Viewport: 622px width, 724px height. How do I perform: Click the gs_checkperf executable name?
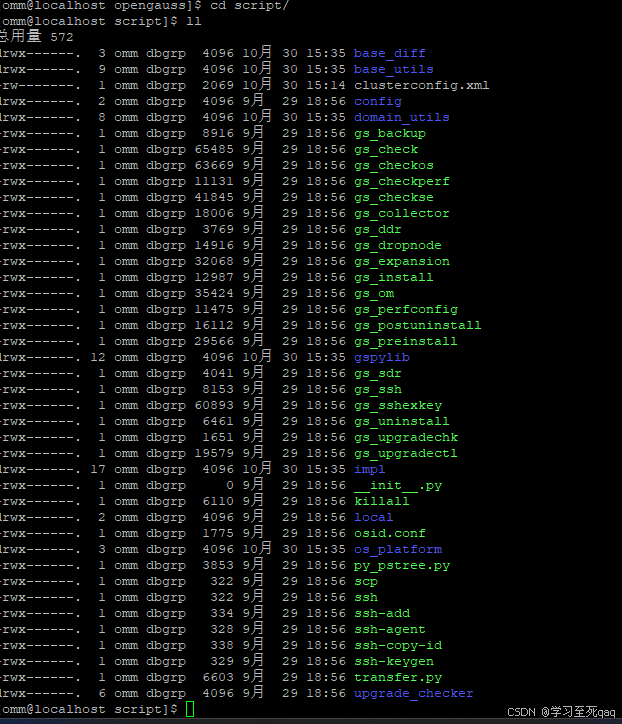(401, 181)
